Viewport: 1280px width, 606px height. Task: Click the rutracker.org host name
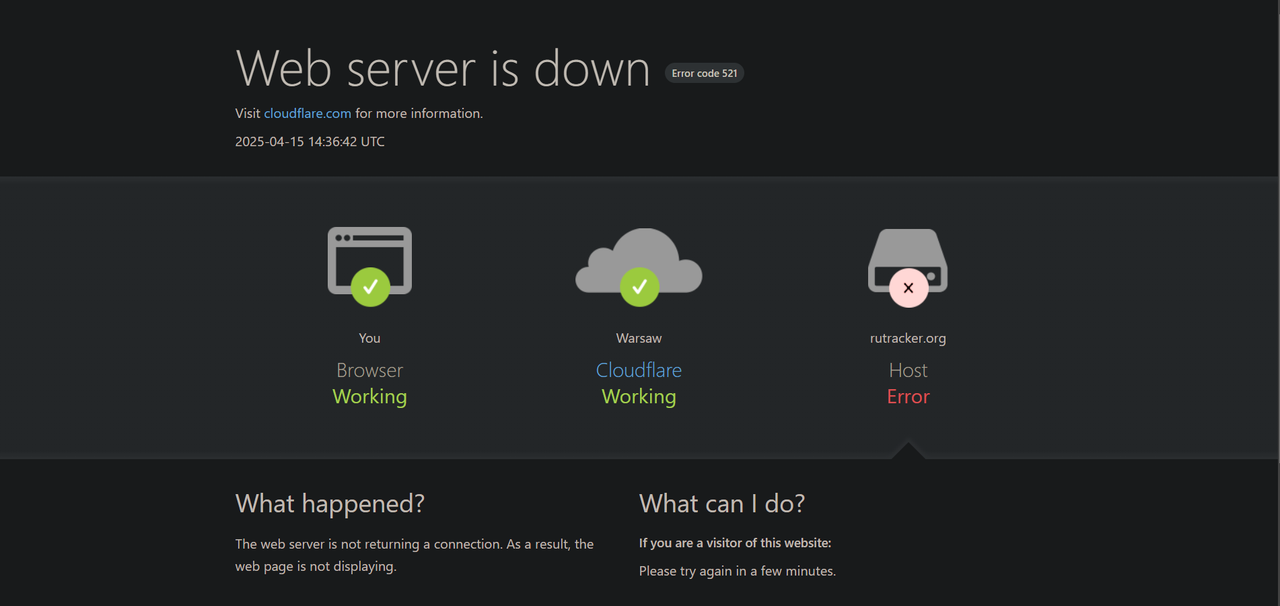coord(908,338)
